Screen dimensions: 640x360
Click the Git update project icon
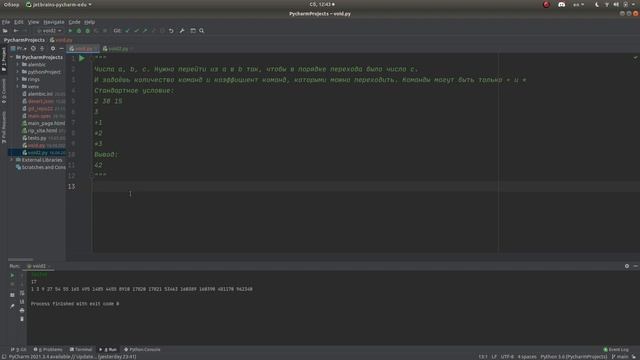(127, 31)
